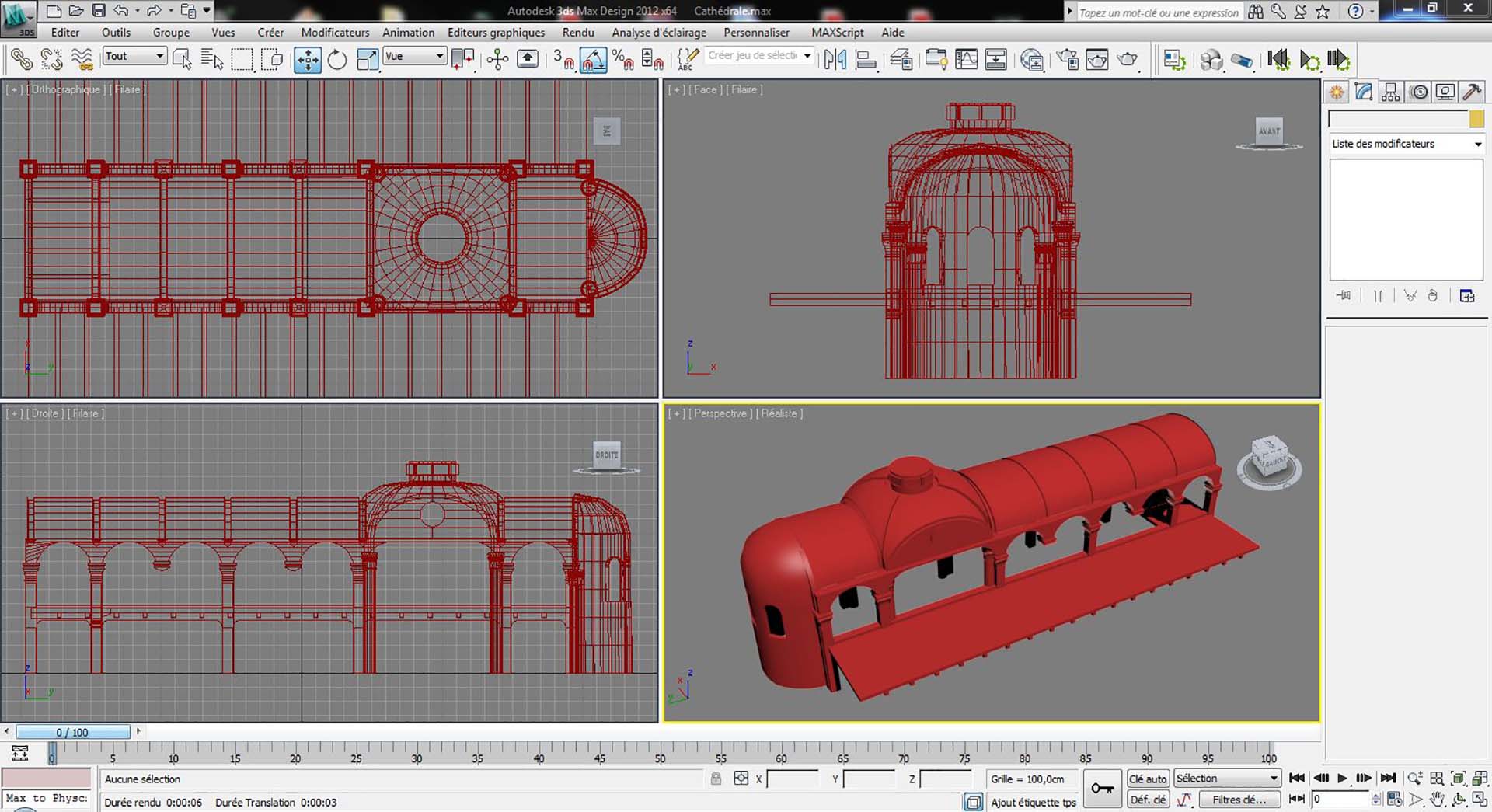Switch to the Hierarchy command panel

coord(1391,92)
